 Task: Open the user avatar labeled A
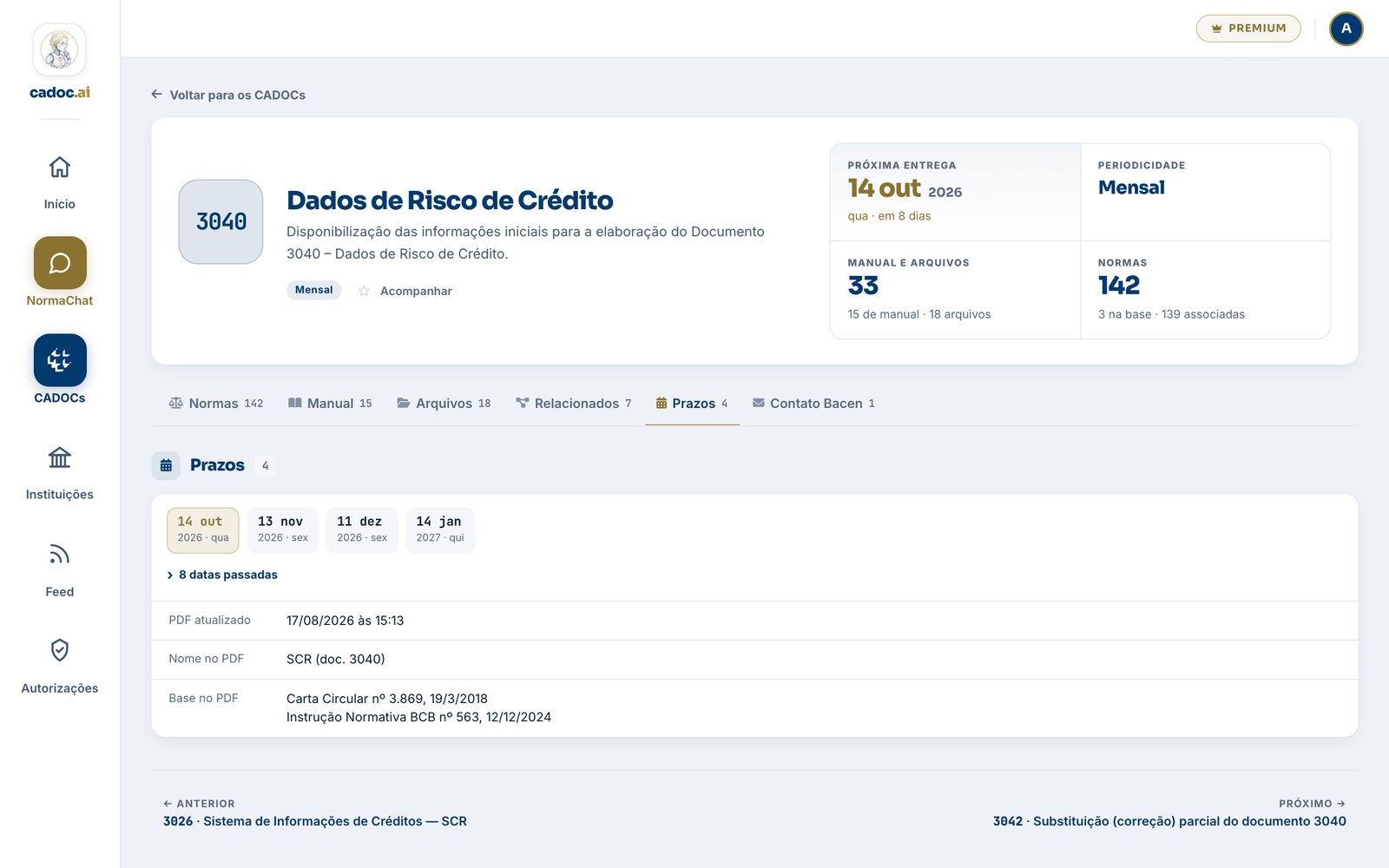point(1346,29)
